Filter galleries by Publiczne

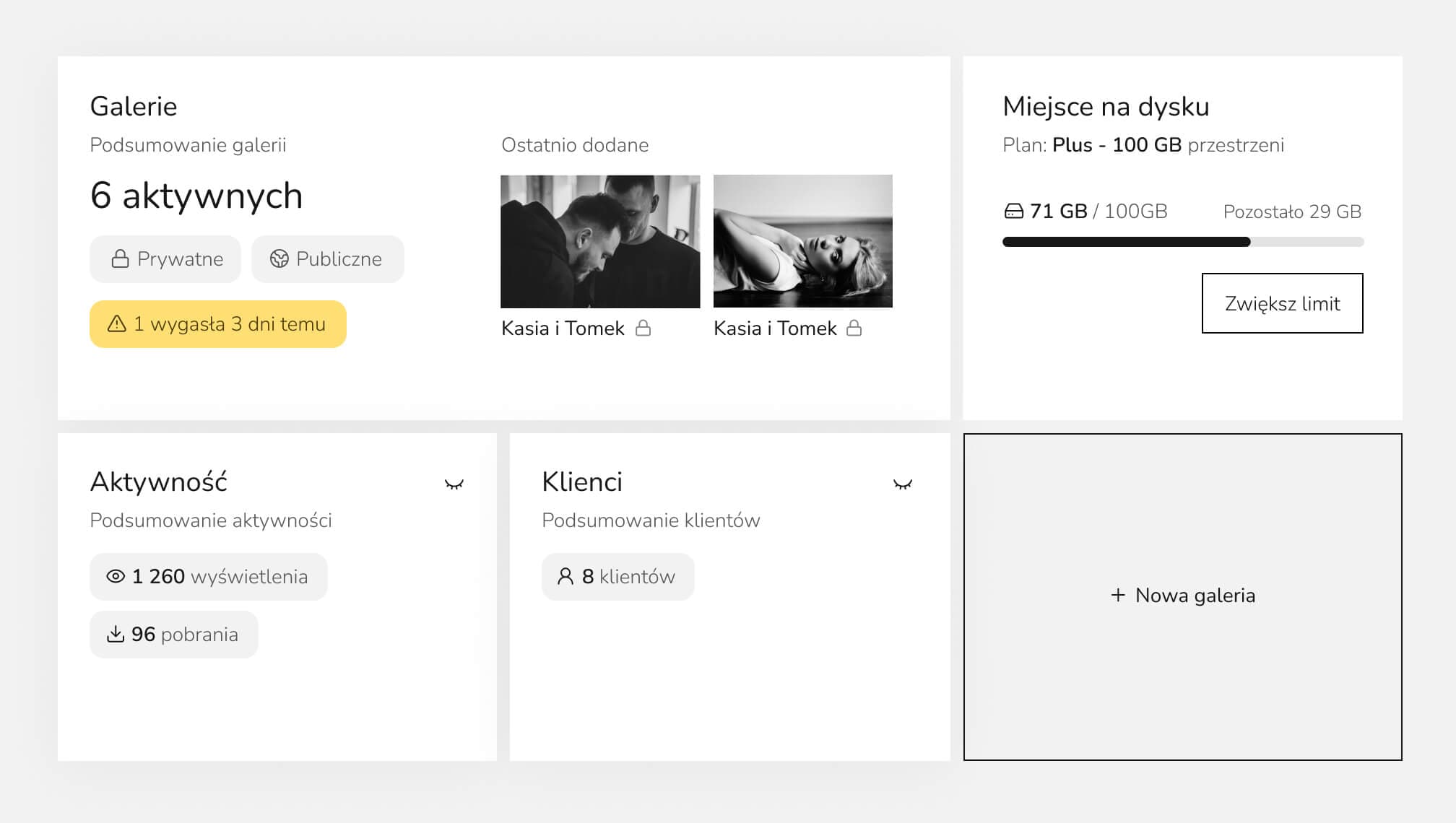point(326,258)
